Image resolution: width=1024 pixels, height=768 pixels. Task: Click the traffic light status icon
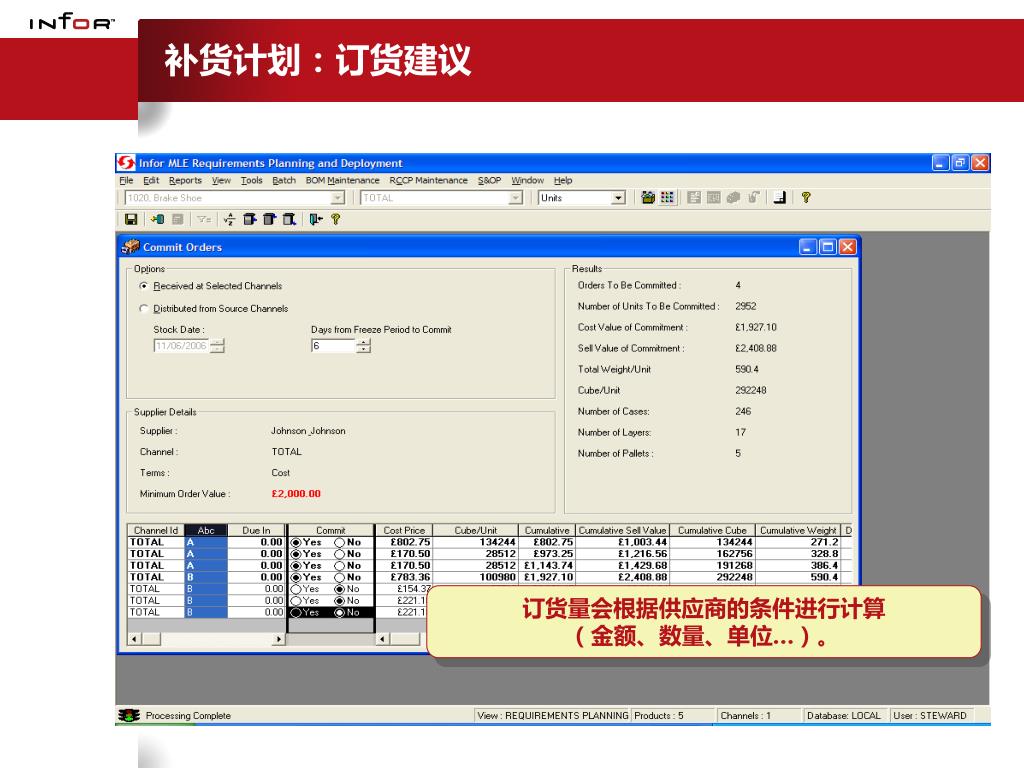tap(129, 715)
